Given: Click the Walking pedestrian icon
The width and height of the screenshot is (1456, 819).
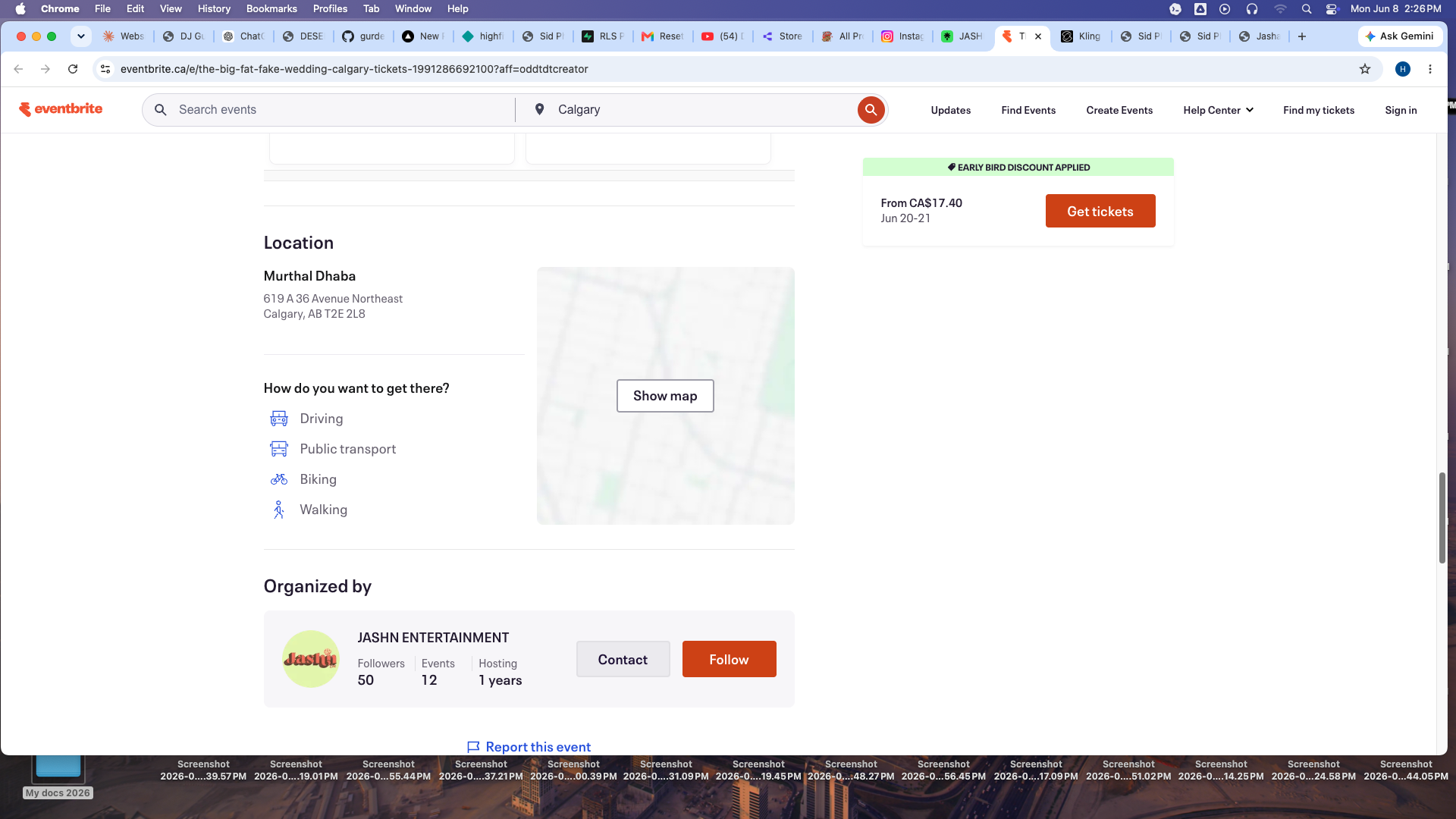Looking at the screenshot, I should [x=278, y=510].
